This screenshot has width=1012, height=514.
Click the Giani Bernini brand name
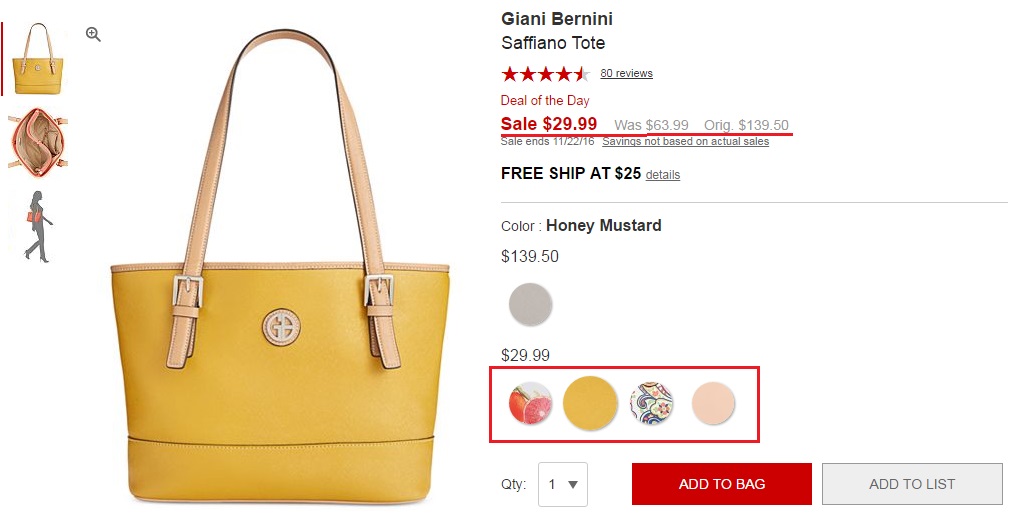557,19
